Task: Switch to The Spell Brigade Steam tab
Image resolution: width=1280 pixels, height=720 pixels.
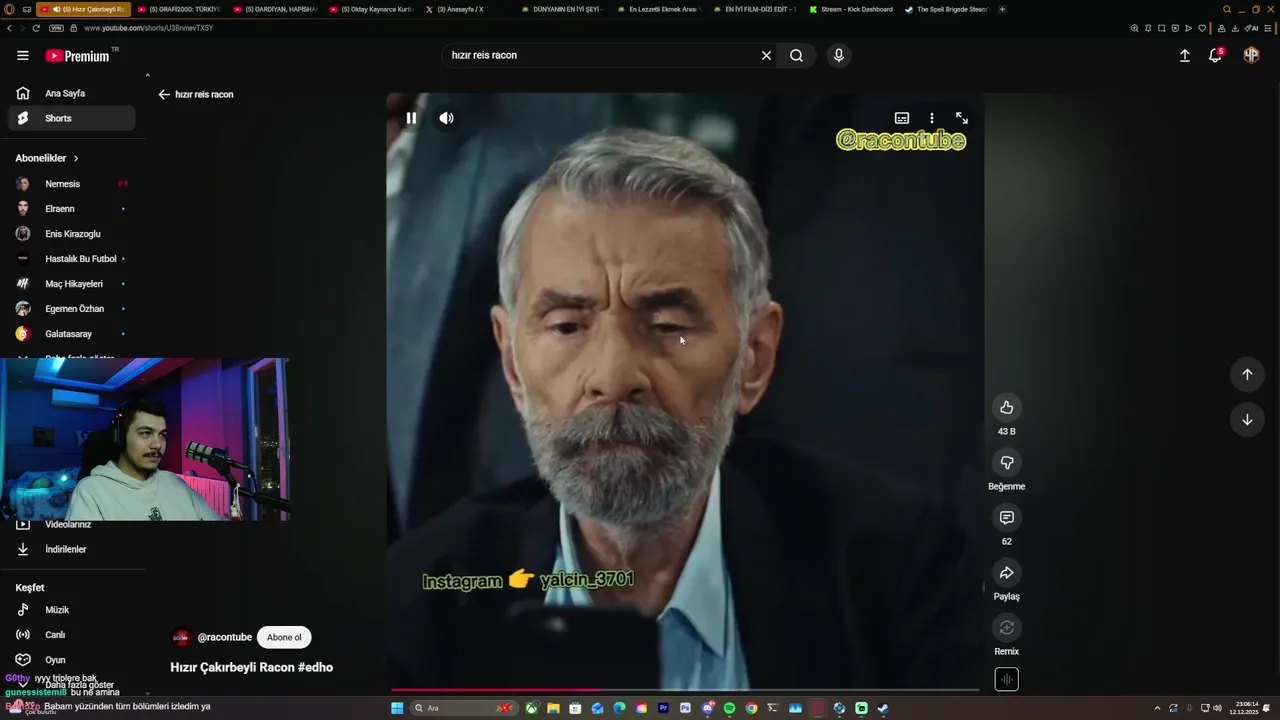Action: [947, 9]
